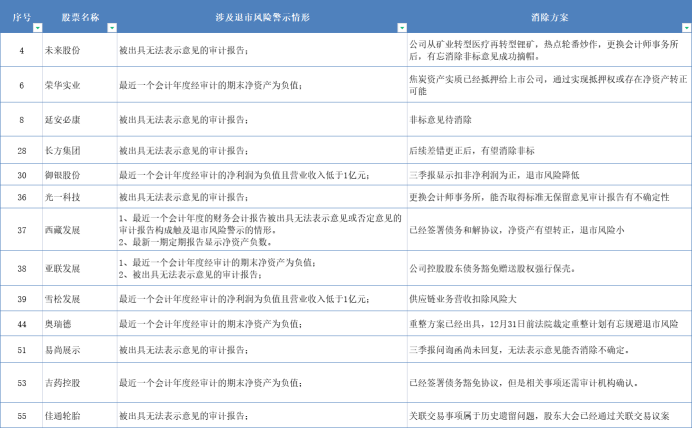Viewport: 692px width, 428px height.
Task: Click the cell 延安必康
Action: [80, 120]
